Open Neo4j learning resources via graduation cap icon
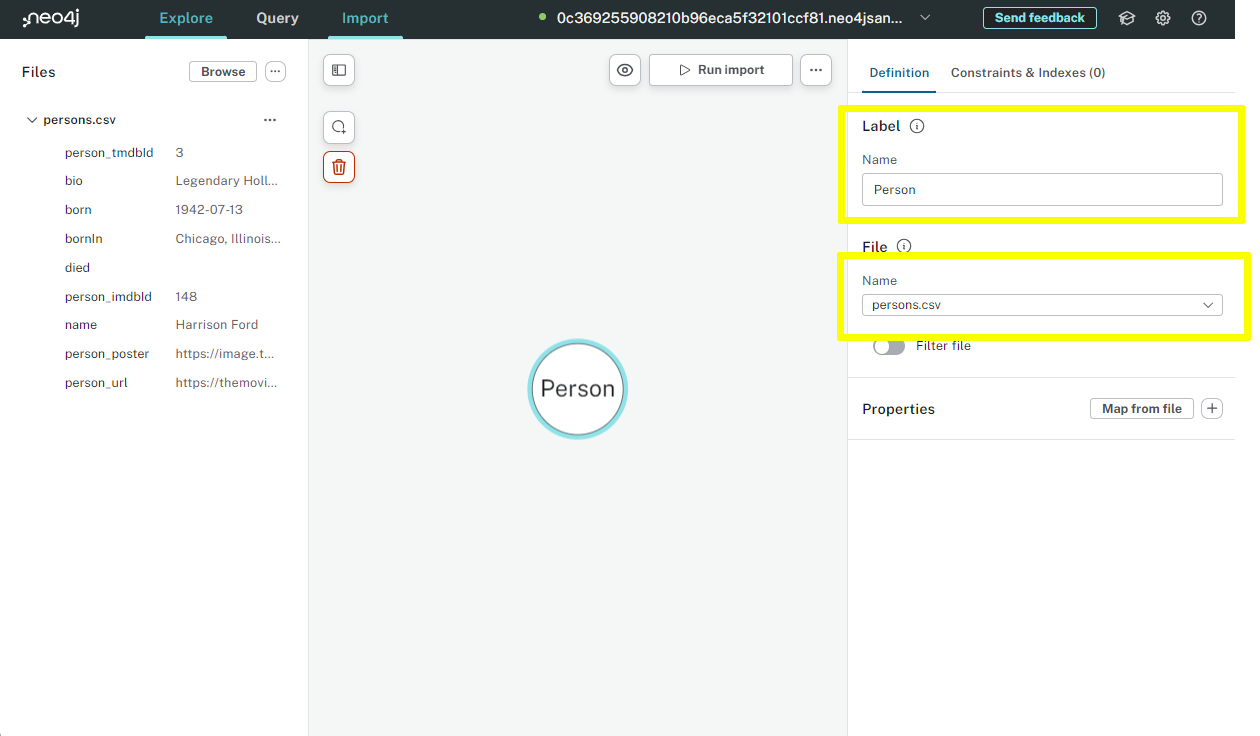Image resolution: width=1260 pixels, height=736 pixels. tap(1127, 18)
